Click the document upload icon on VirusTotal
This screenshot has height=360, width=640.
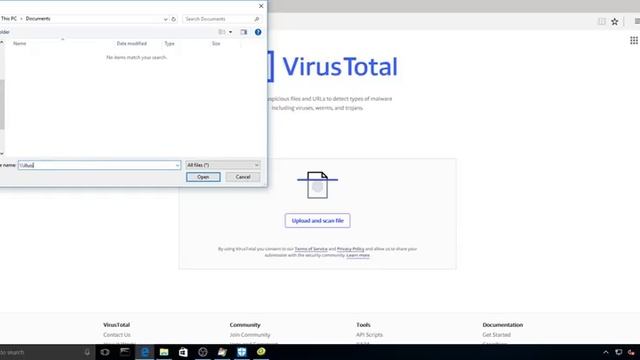318,185
